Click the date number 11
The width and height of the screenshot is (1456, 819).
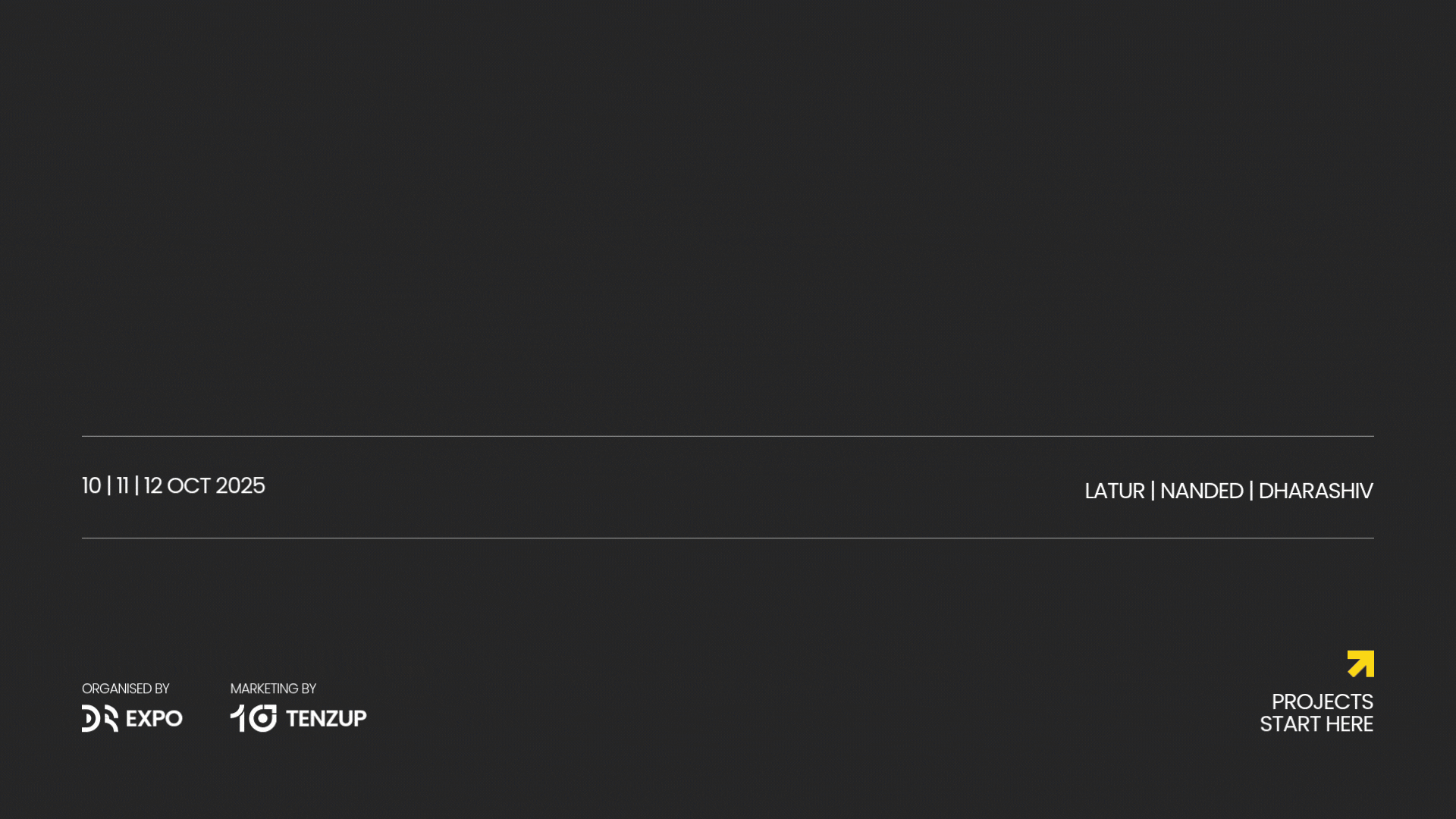pos(122,486)
